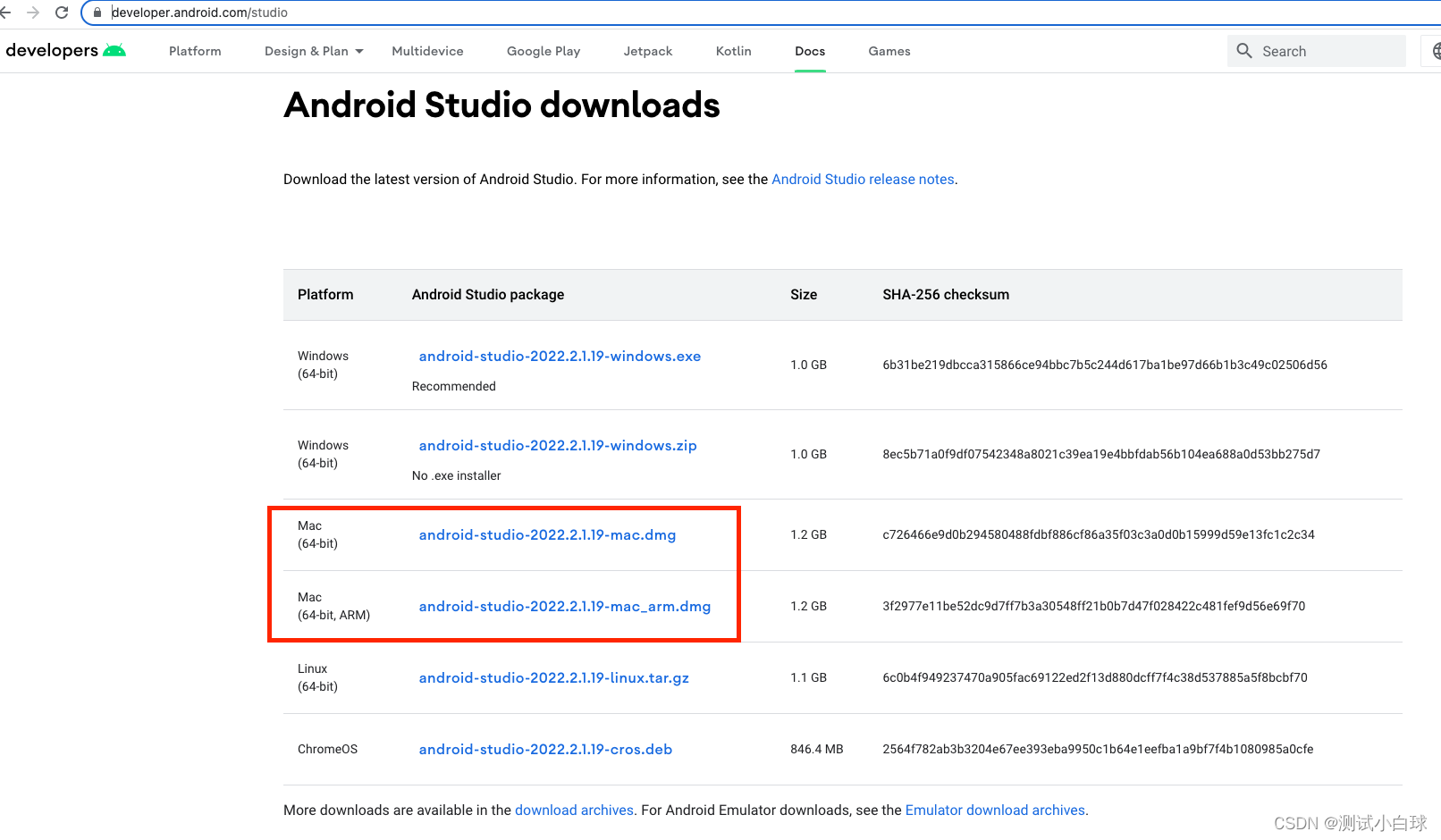Download android-studio-2022.2.1.19-cros.deb
Image resolution: width=1441 pixels, height=840 pixels.
(545, 749)
